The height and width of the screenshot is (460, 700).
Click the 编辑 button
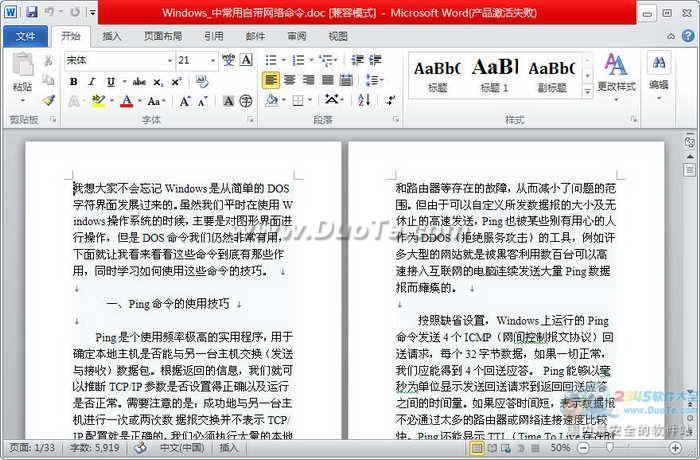(x=659, y=75)
